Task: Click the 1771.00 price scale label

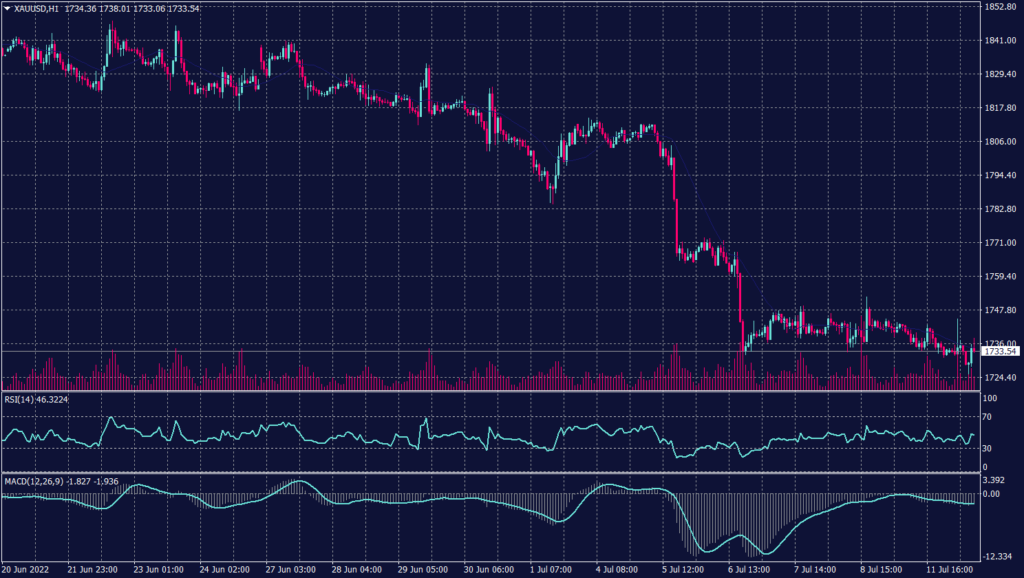Action: 1000,243
